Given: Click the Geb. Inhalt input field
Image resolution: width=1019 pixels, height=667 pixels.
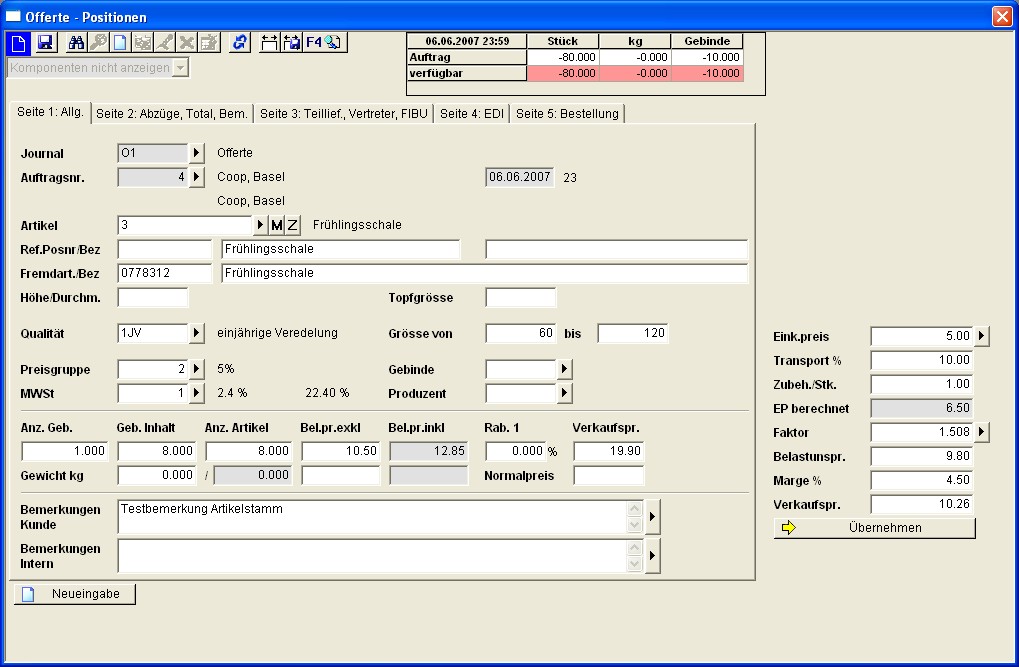Looking at the screenshot, I should coord(157,451).
